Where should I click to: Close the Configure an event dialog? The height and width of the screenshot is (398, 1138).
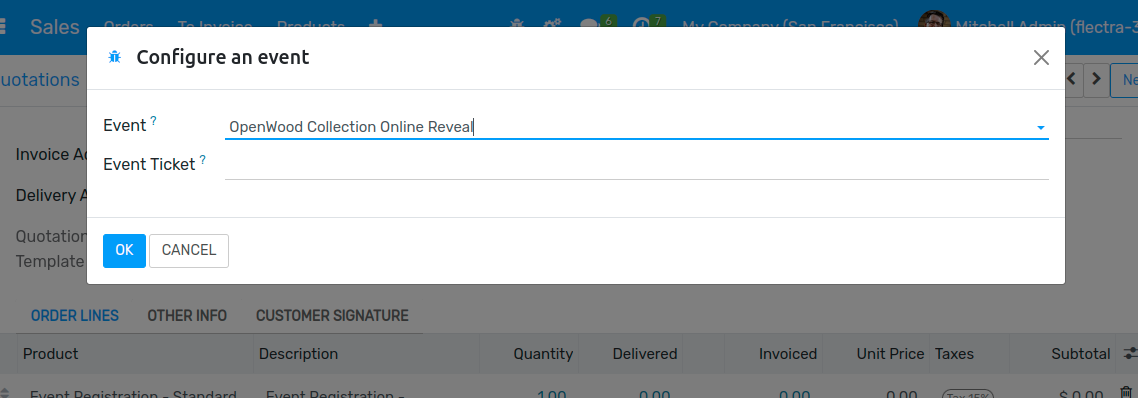click(1041, 58)
